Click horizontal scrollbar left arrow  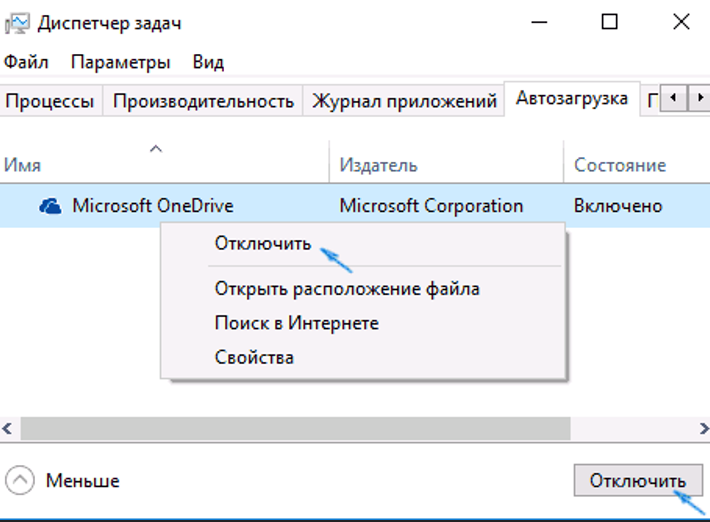[x=8, y=428]
